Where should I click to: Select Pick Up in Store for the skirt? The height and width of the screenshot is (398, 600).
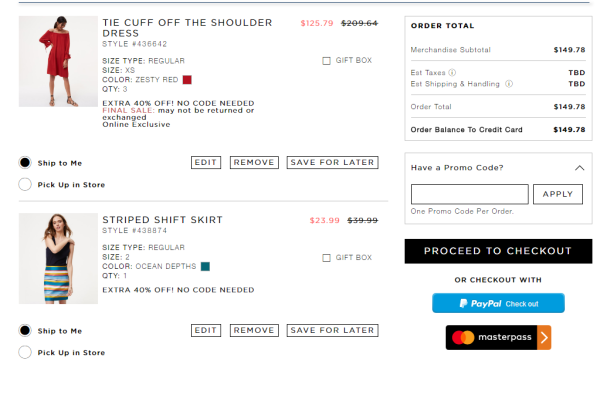pyautogui.click(x=25, y=352)
